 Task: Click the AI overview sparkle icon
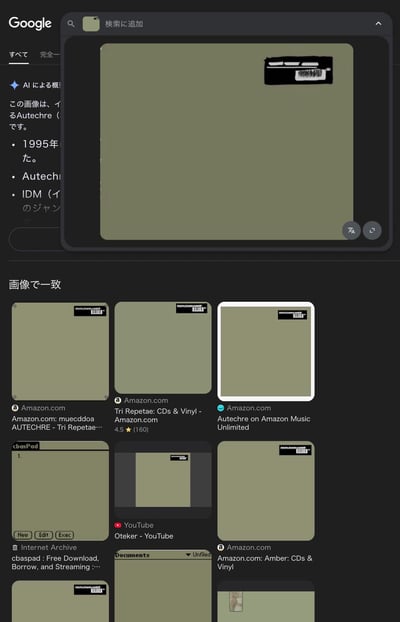click(x=14, y=85)
